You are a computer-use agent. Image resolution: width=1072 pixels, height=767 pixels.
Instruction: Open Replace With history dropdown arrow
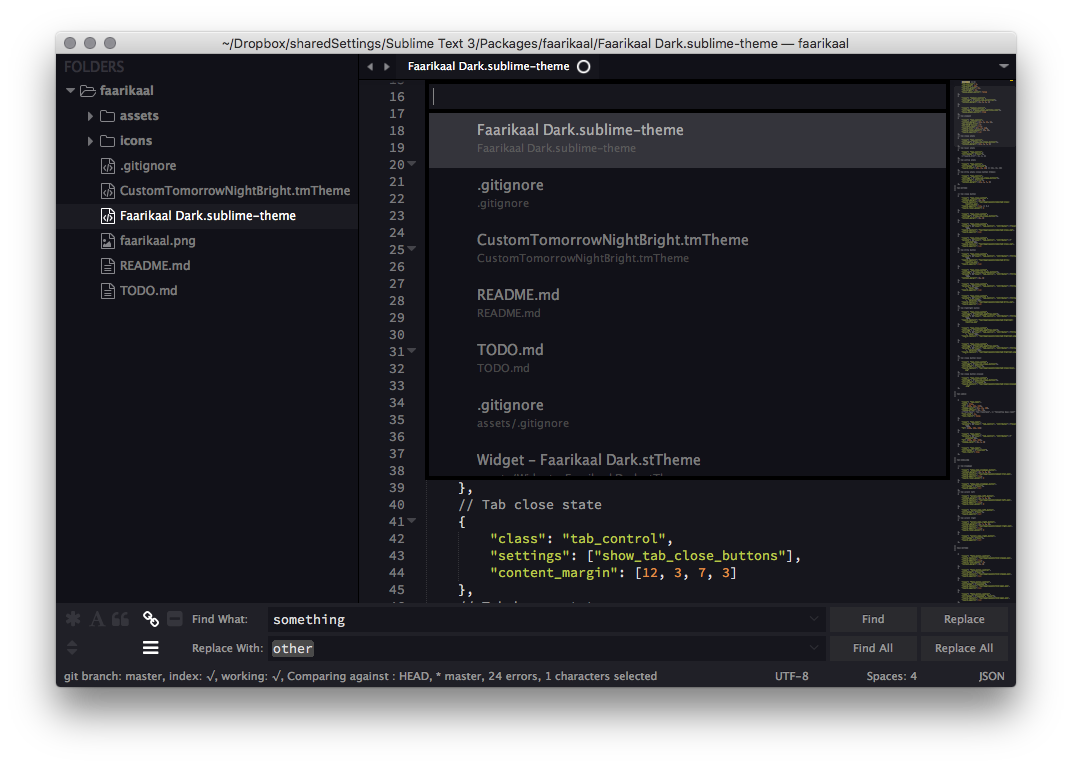814,647
